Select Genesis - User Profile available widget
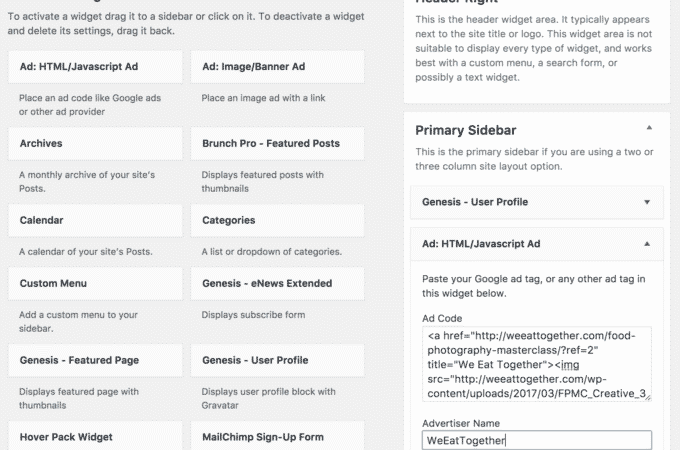Image resolution: width=680 pixels, height=450 pixels. [278, 360]
